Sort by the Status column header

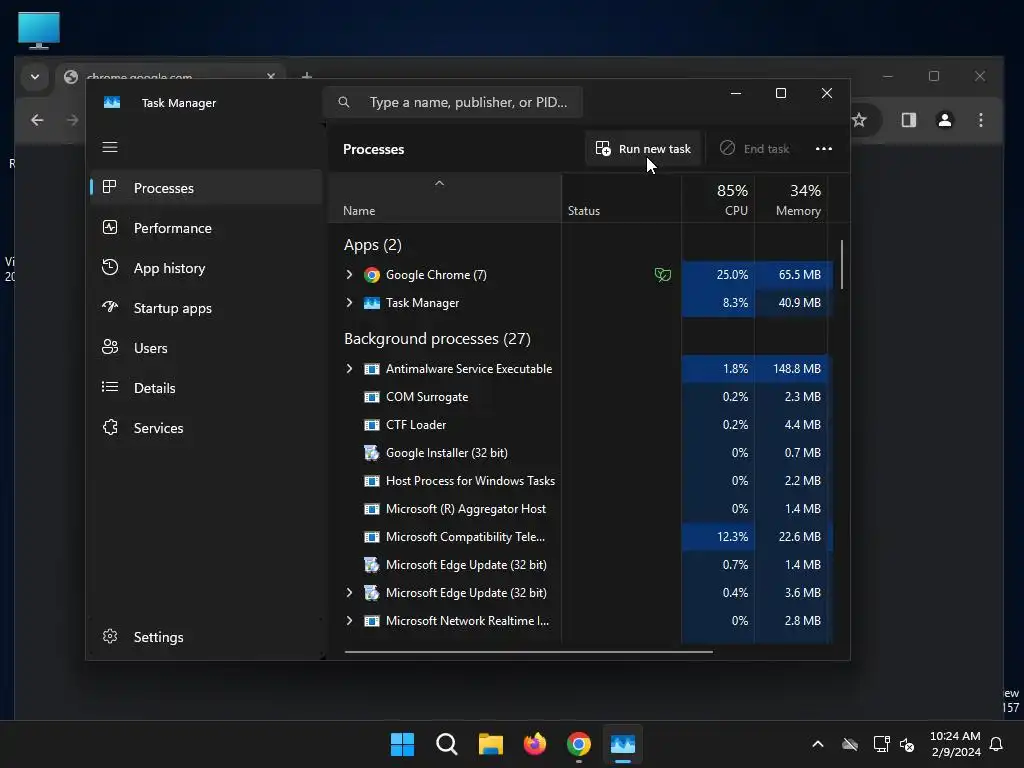(x=621, y=199)
